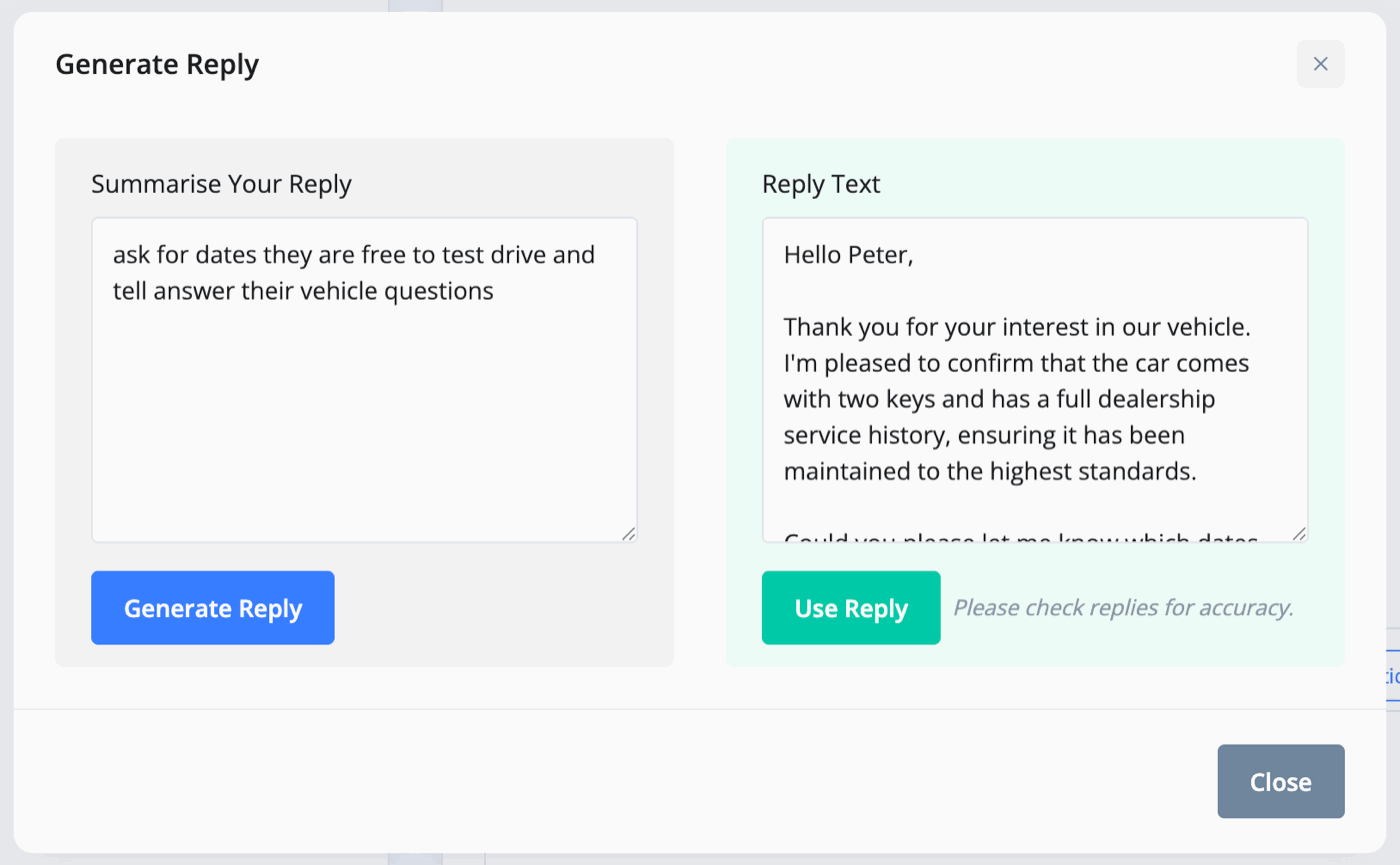Click the cut-off 'Could you please' line
Image resolution: width=1400 pixels, height=865 pixels.
[x=1020, y=538]
